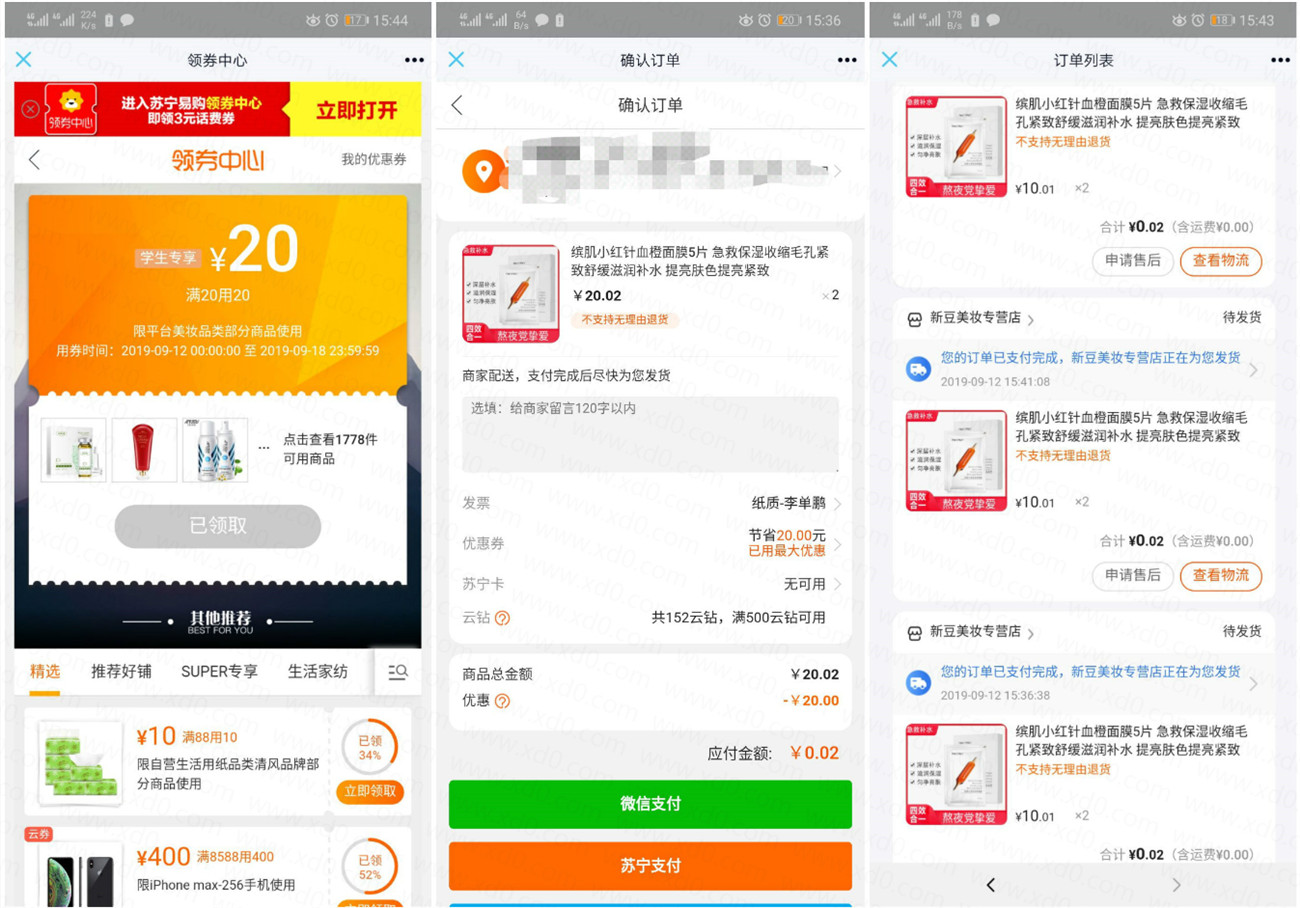Open the category list search icon beside tabs
The height and width of the screenshot is (908, 1300).
click(397, 672)
